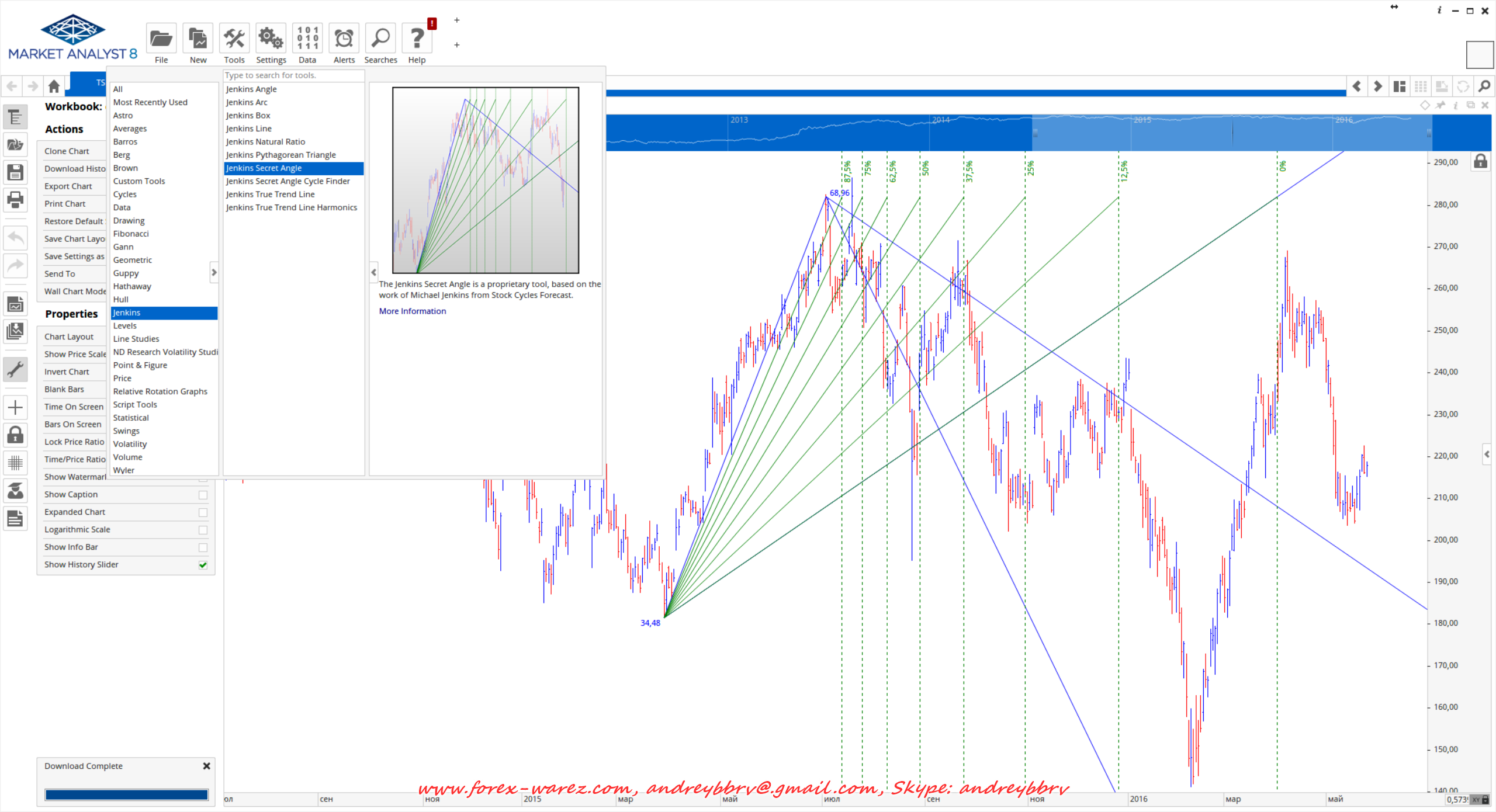
Task: Open the More Information link
Action: [x=412, y=311]
